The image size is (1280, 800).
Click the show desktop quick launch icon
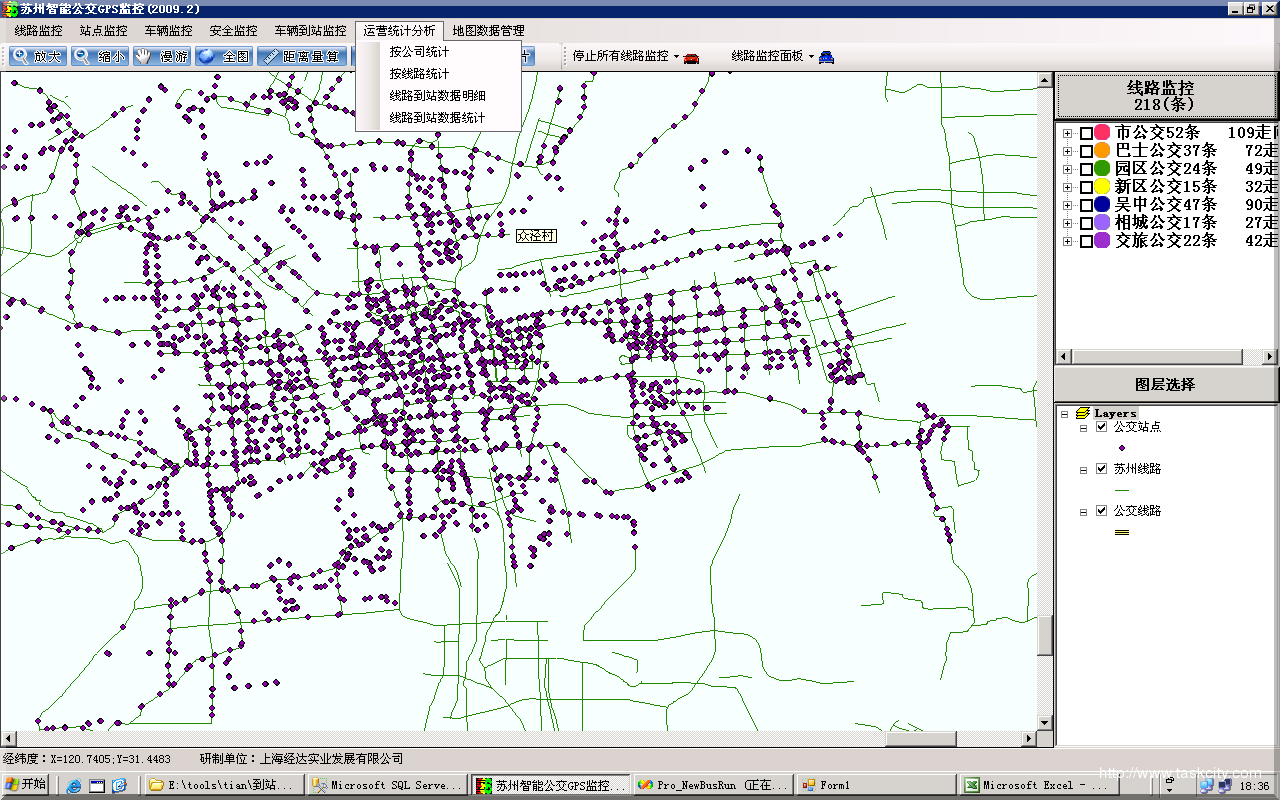point(97,786)
